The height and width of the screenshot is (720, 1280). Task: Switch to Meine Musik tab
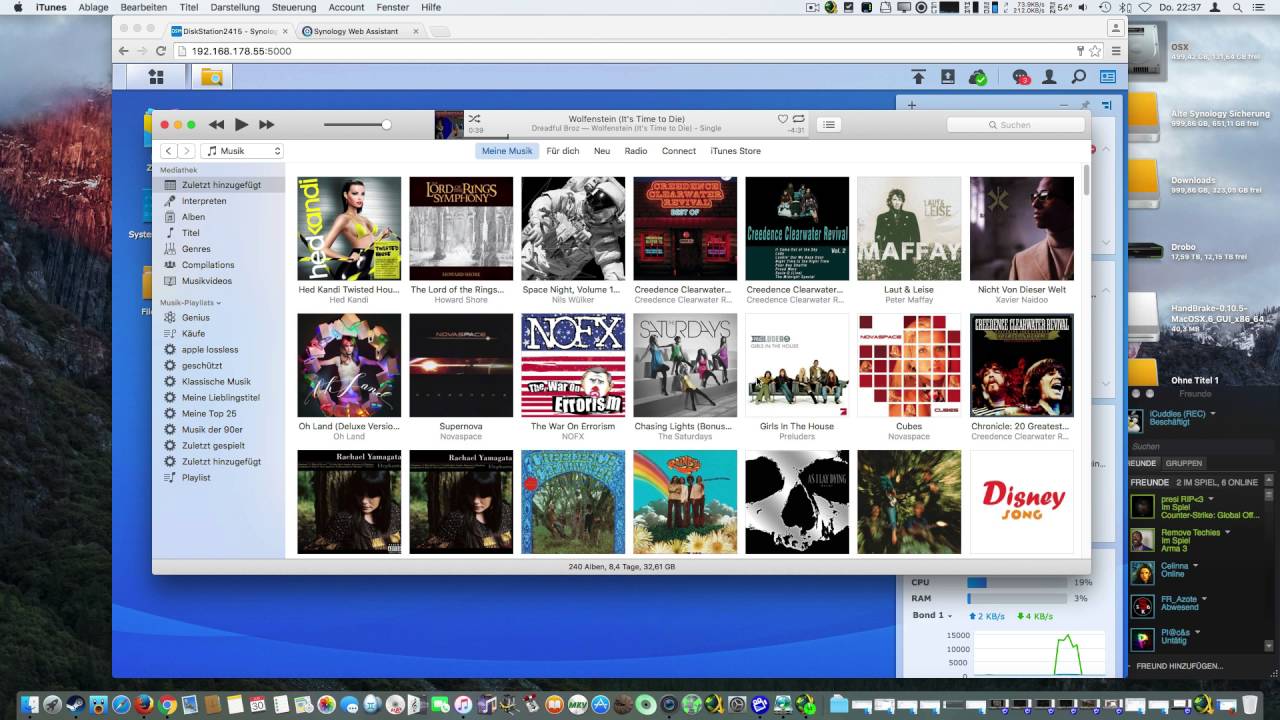click(x=507, y=151)
